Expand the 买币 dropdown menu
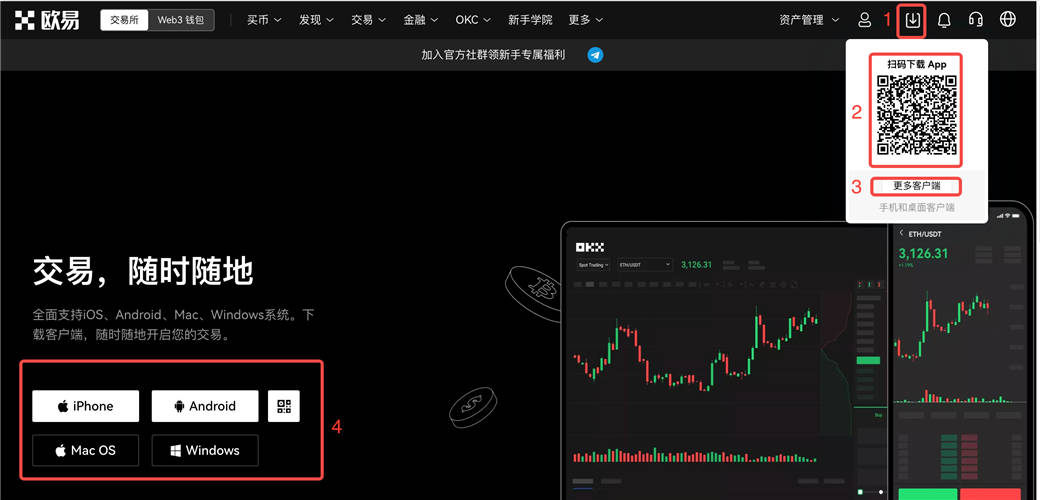 [x=264, y=20]
